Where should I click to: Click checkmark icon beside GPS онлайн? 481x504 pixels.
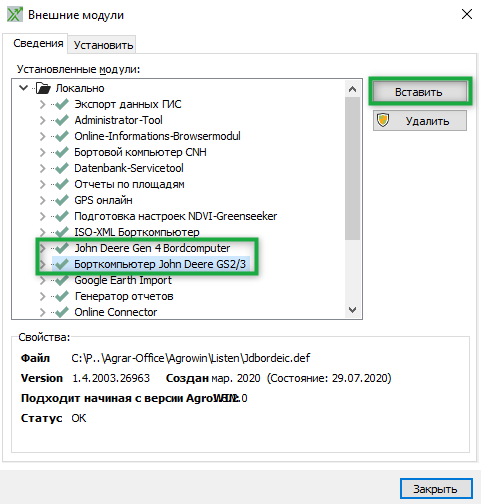62,200
